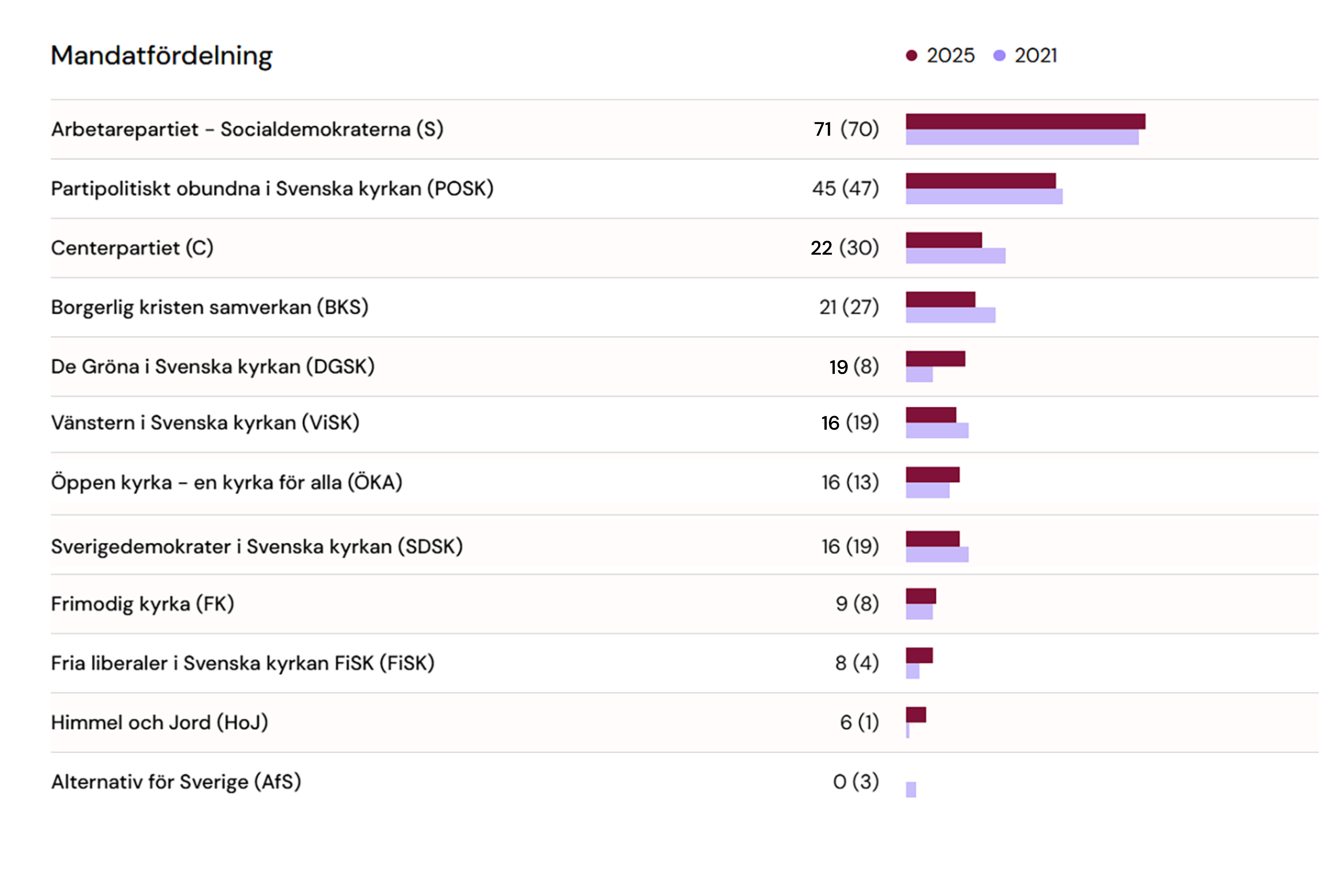Click the Centerpartiet 2021 light bar
Viewport: 1344px width, 896px height.
956,256
